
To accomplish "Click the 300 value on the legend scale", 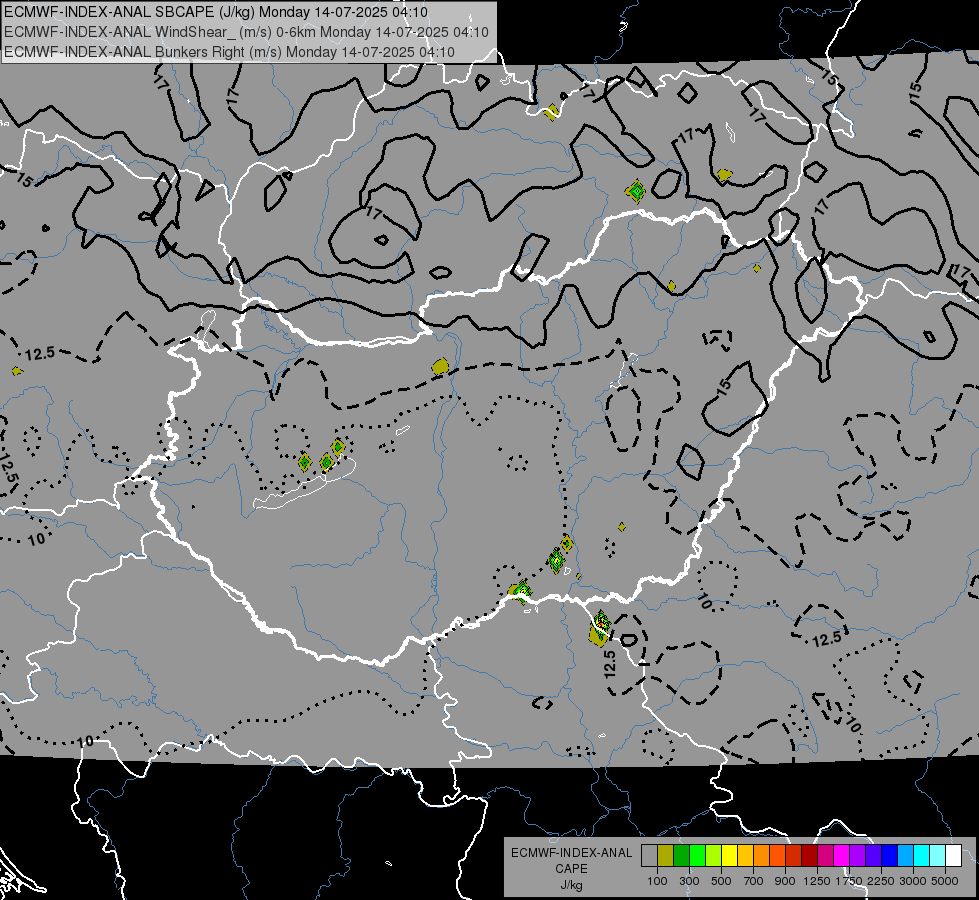I will pyautogui.click(x=689, y=881).
